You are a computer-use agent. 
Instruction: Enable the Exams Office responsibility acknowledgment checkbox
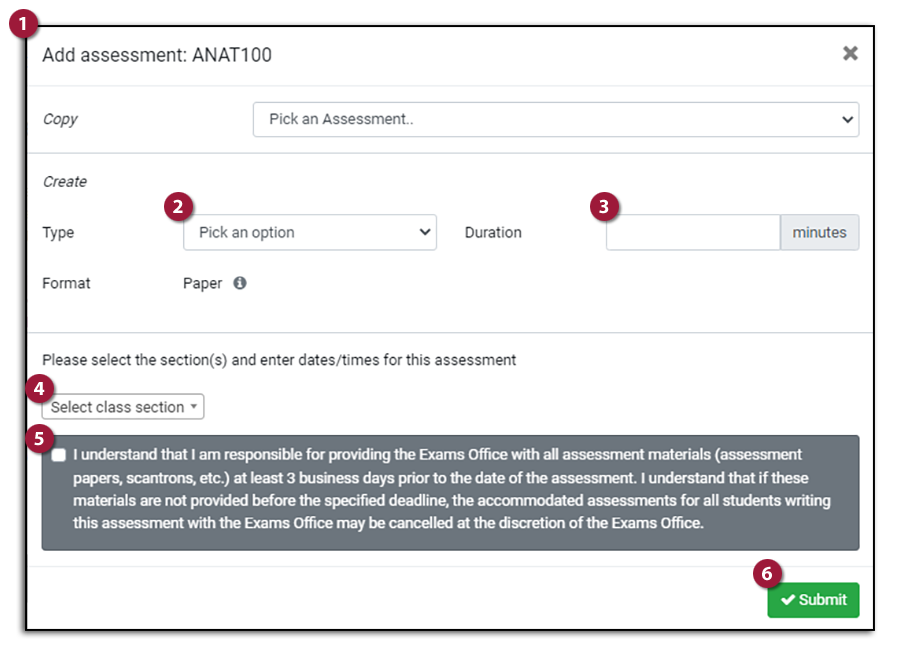(x=58, y=455)
